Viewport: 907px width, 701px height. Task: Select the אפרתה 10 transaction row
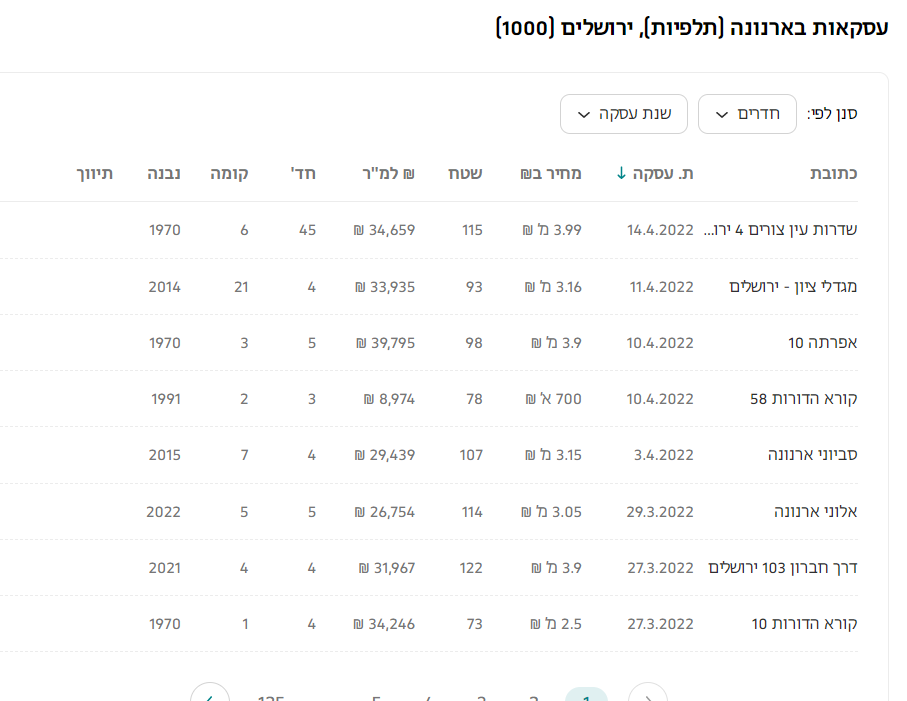tap(822, 343)
